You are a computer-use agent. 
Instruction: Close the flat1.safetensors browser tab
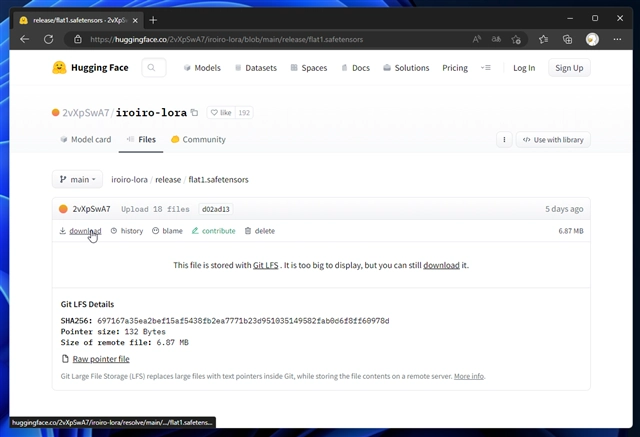[136, 20]
